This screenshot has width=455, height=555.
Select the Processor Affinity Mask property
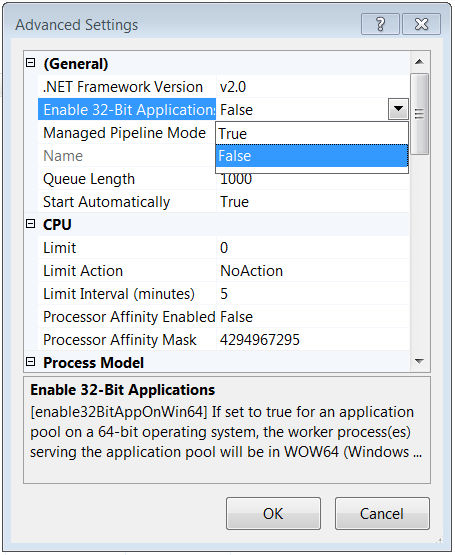(x=127, y=340)
